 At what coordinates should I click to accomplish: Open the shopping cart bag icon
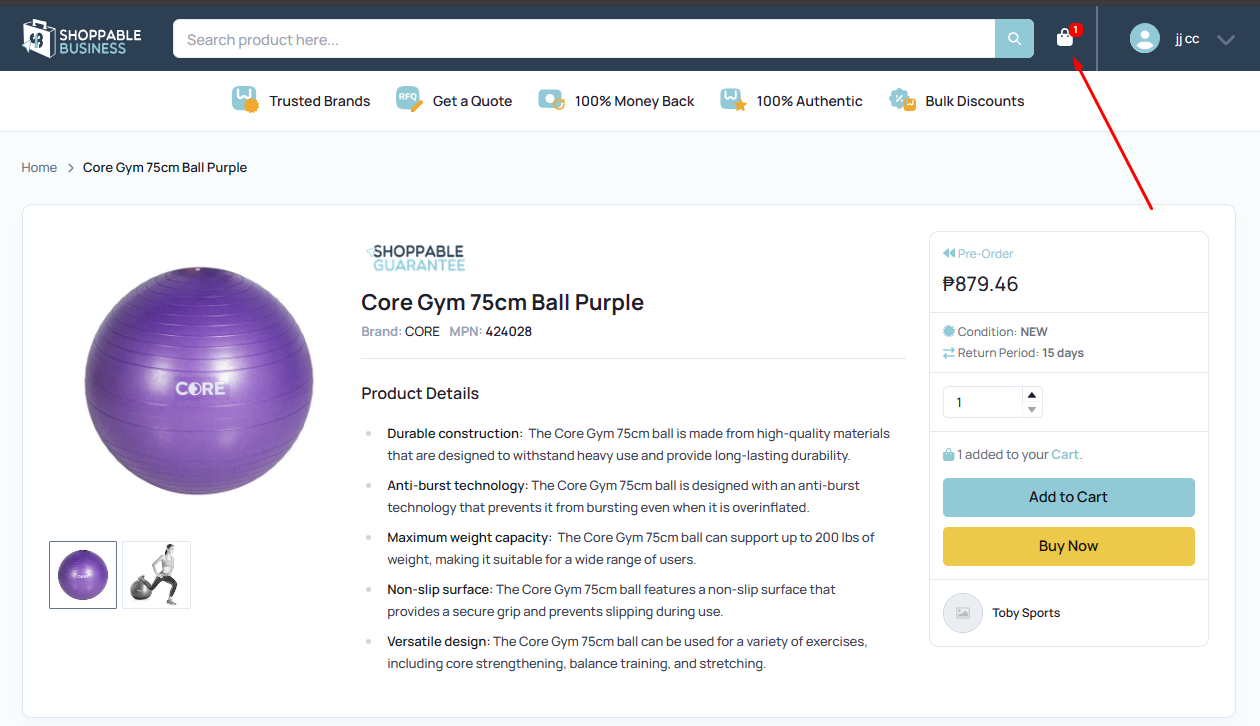point(1065,39)
